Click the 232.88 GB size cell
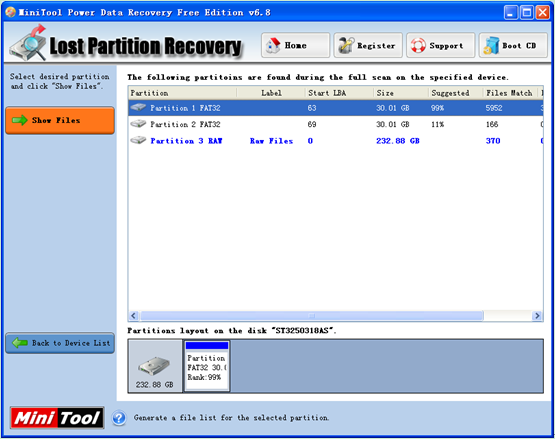555x439 pixels. tap(397, 141)
